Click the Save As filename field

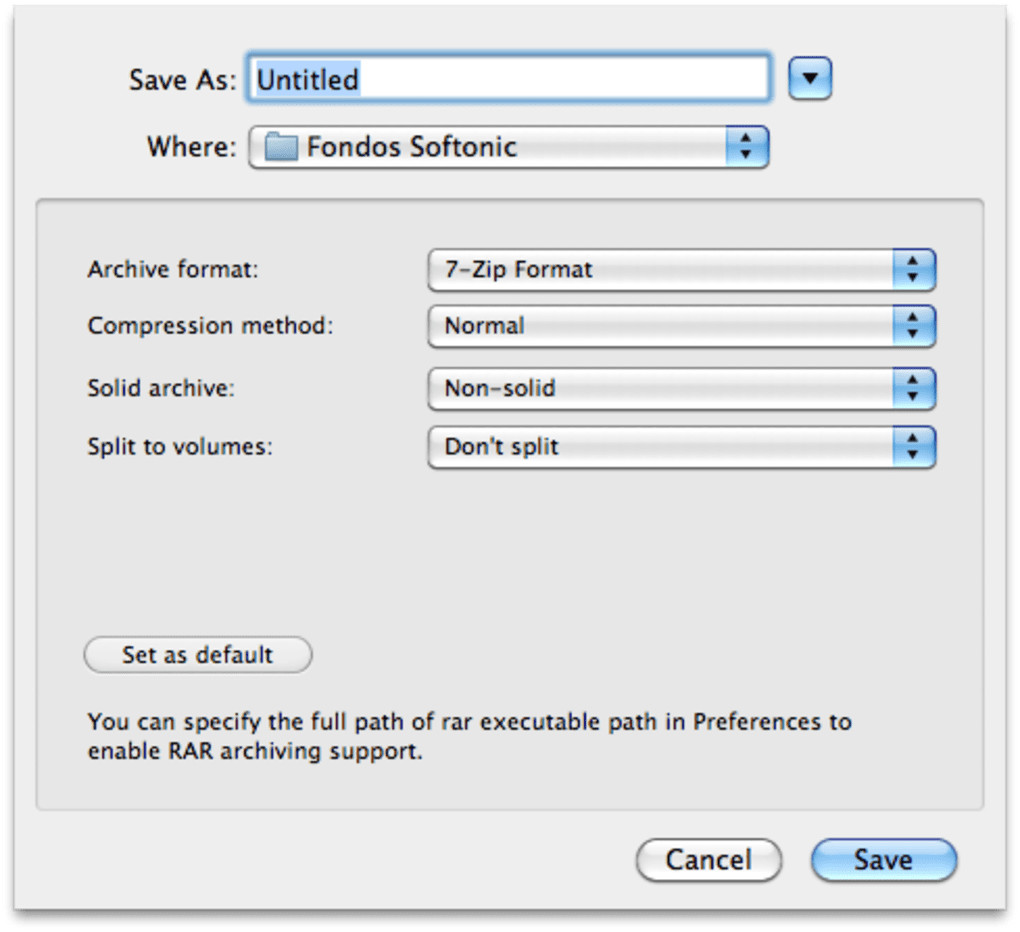pyautogui.click(x=509, y=79)
